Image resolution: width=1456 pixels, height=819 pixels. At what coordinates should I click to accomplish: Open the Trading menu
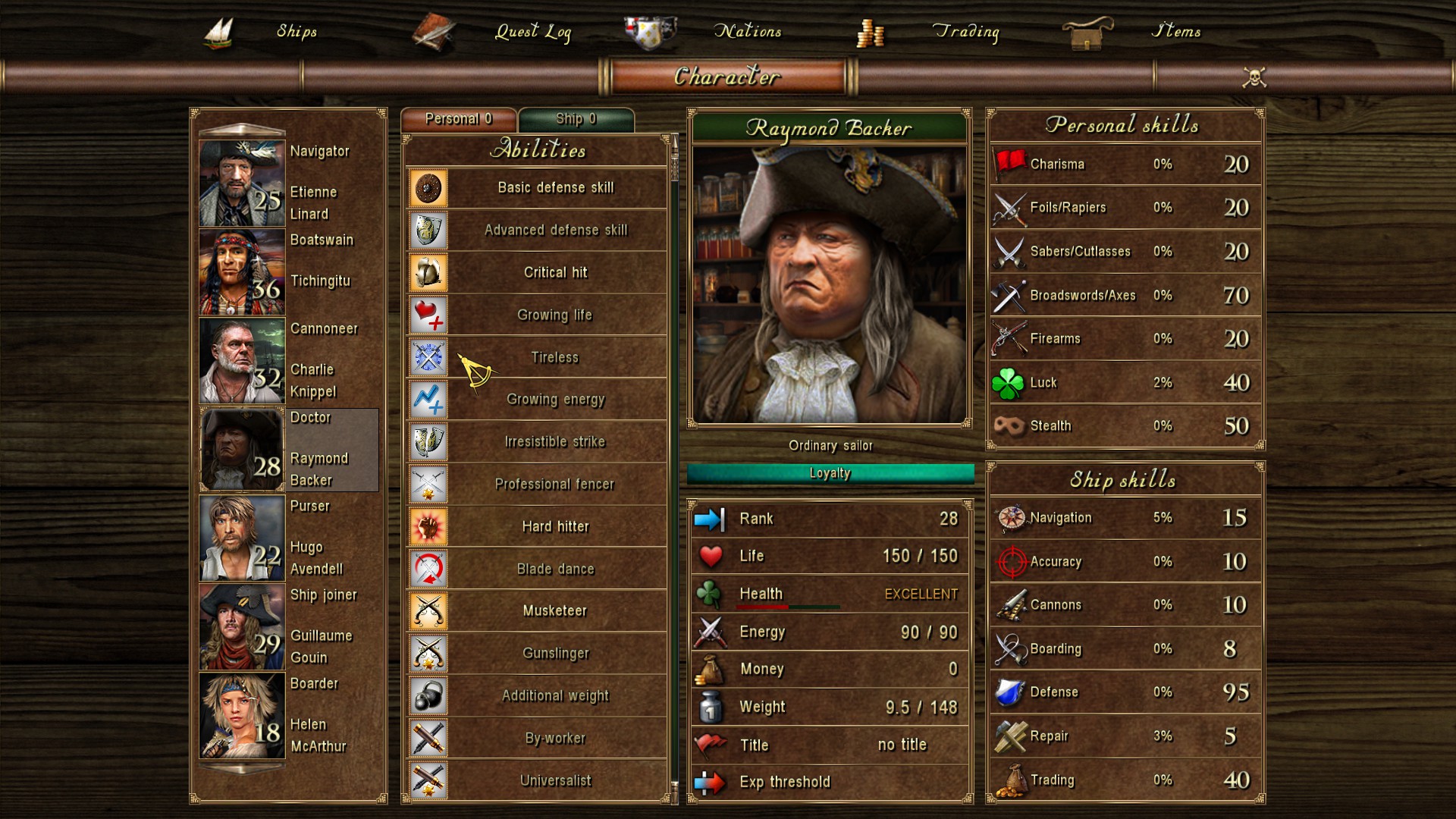[x=965, y=31]
